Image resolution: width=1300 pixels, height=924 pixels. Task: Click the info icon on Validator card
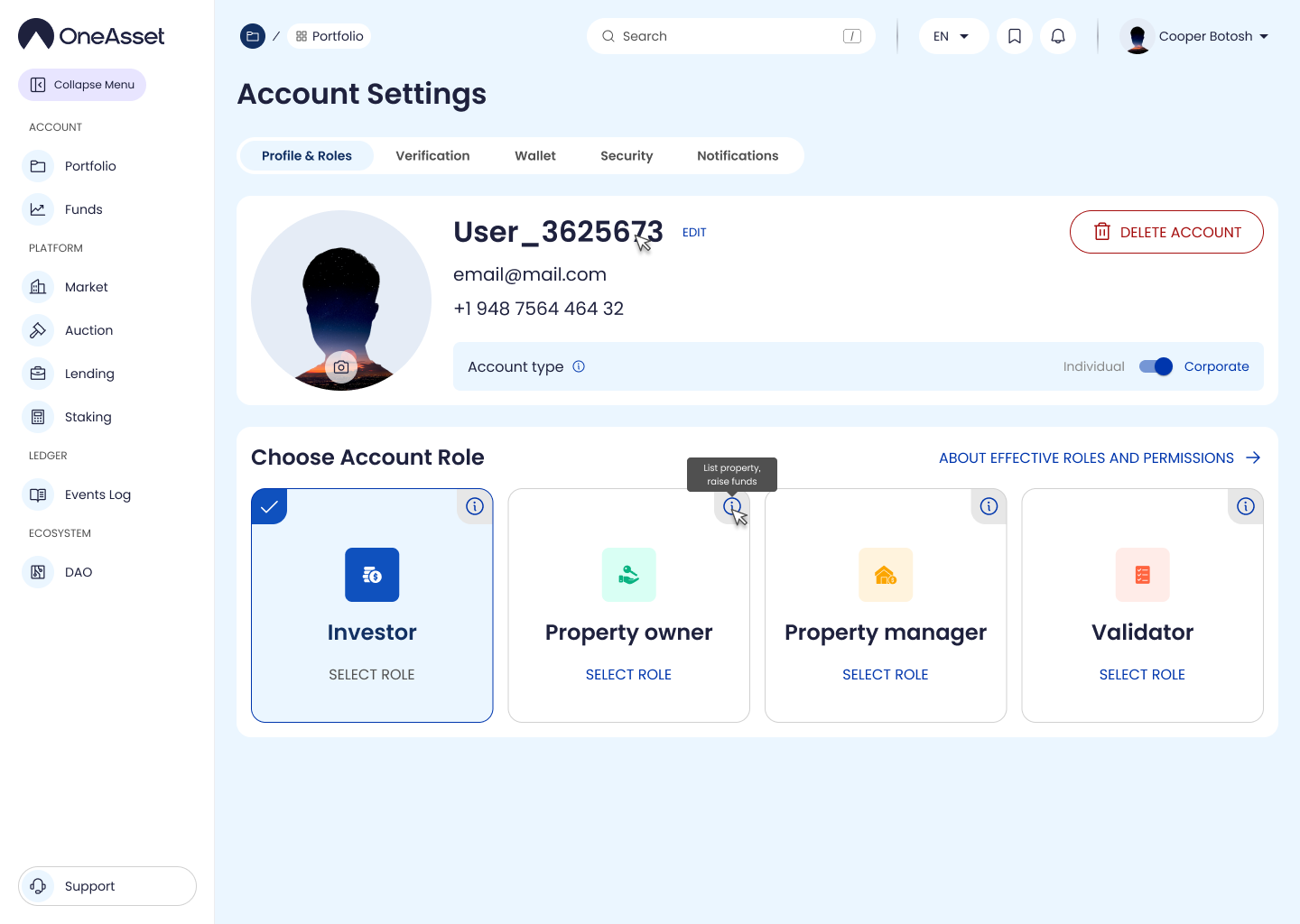click(1246, 506)
